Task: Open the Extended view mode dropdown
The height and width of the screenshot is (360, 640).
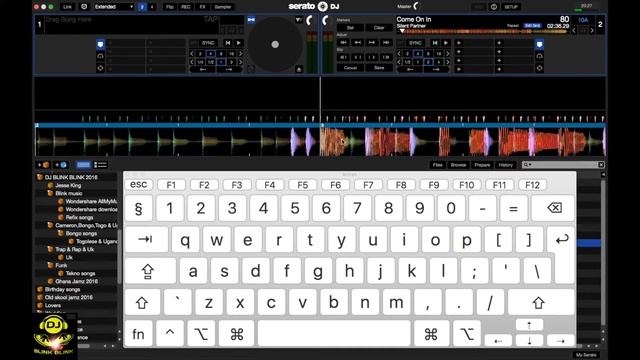Action: tap(113, 7)
